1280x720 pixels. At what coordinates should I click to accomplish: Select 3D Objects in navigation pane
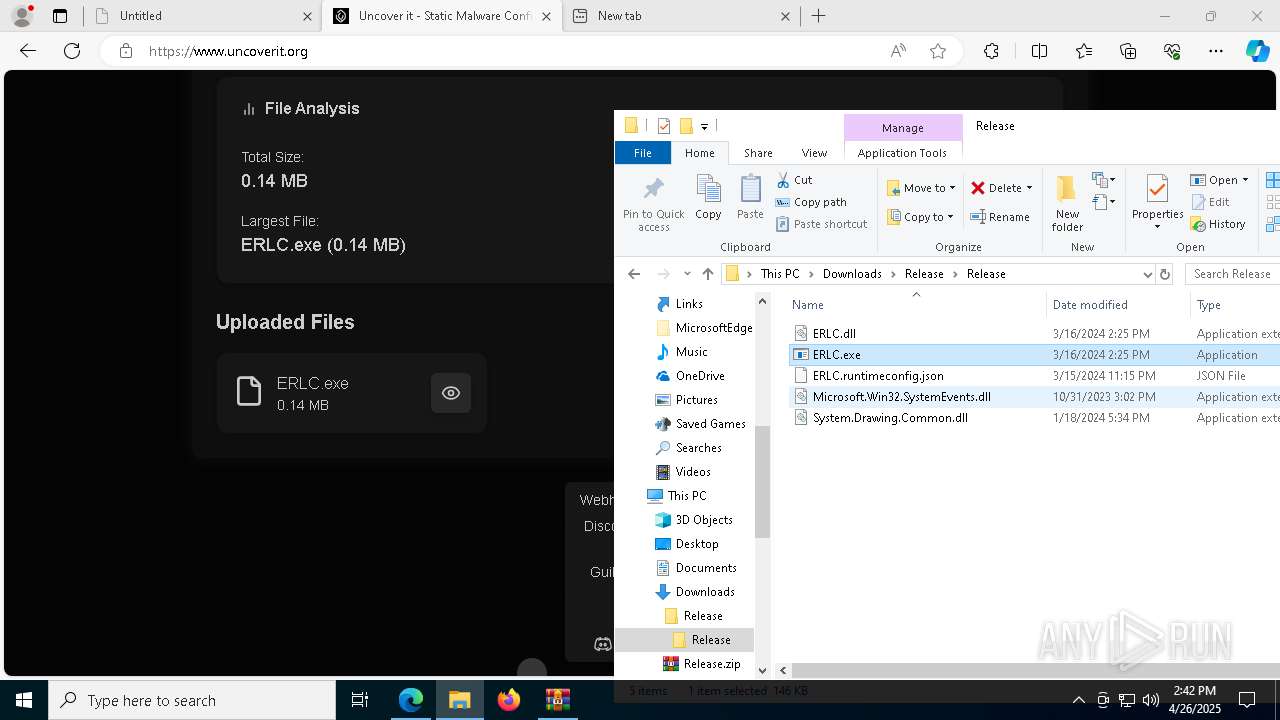pos(704,520)
